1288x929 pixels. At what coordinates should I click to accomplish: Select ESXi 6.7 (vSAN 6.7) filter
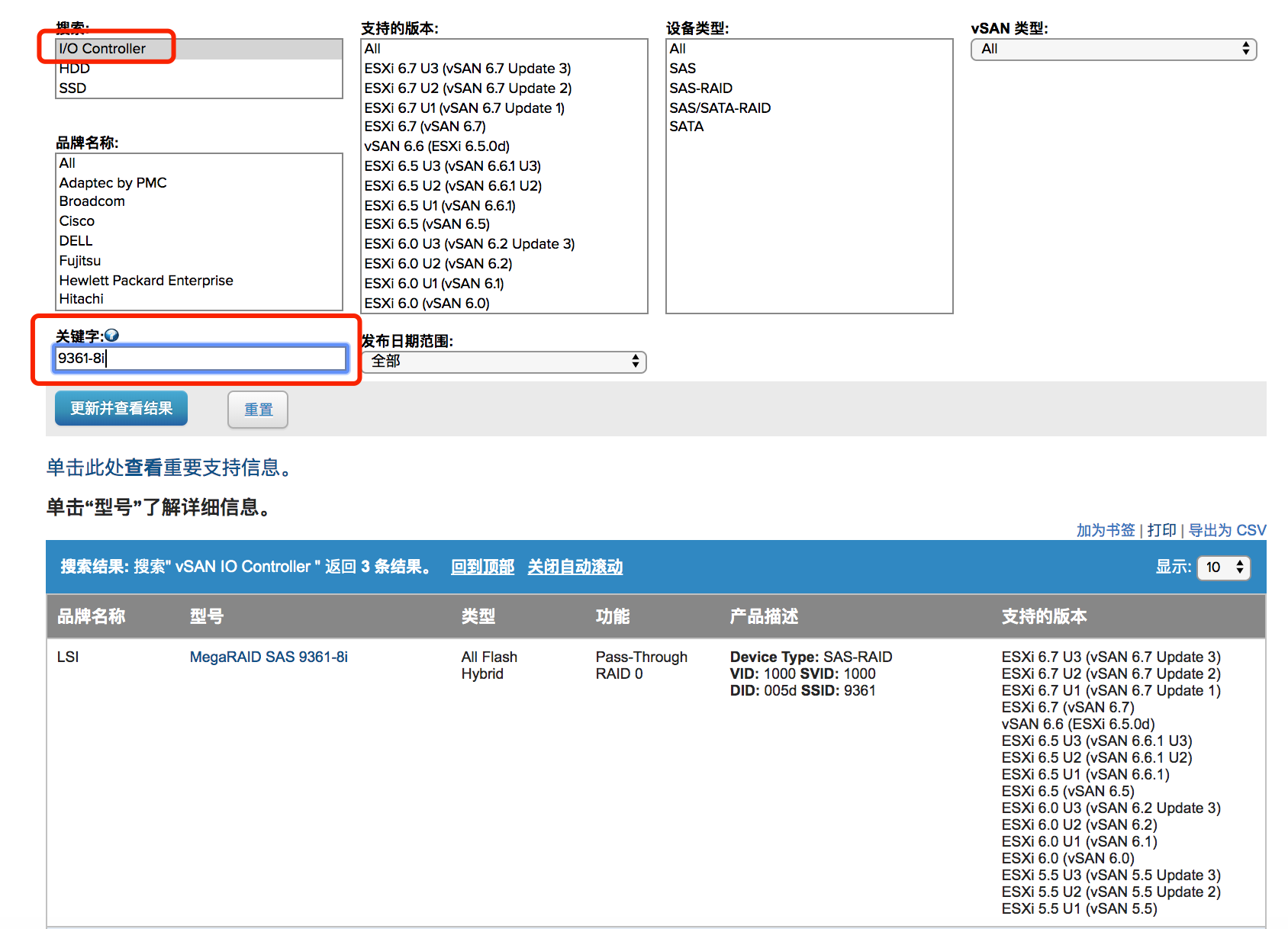[504, 127]
